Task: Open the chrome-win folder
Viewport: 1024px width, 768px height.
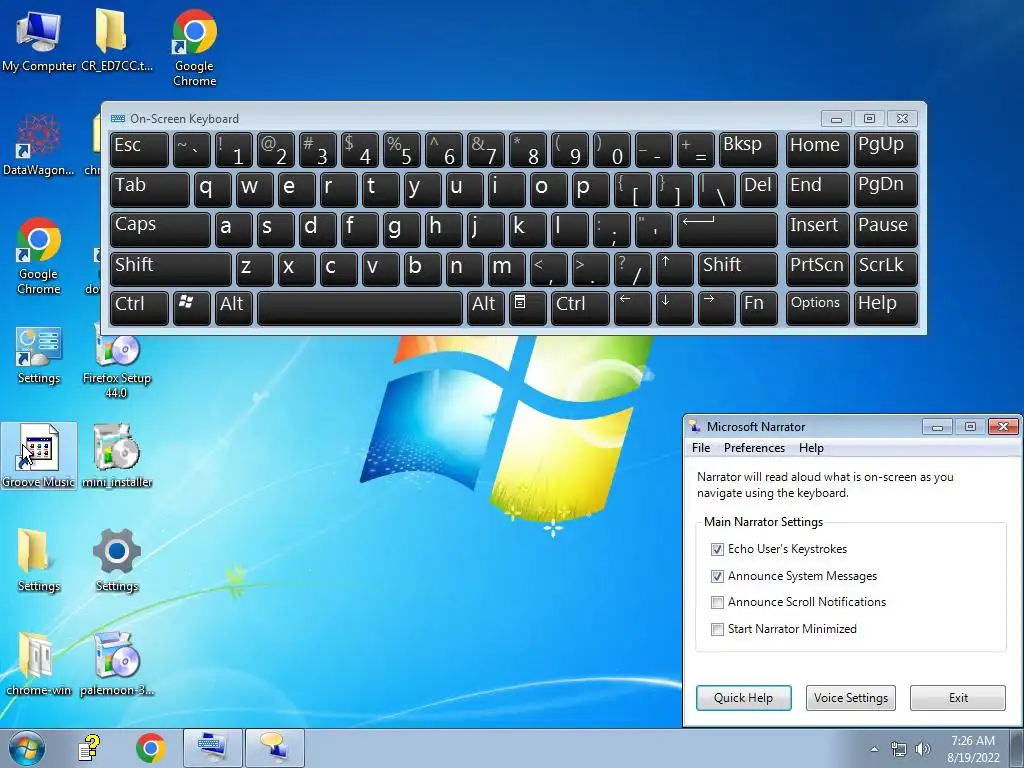Action: tap(39, 664)
